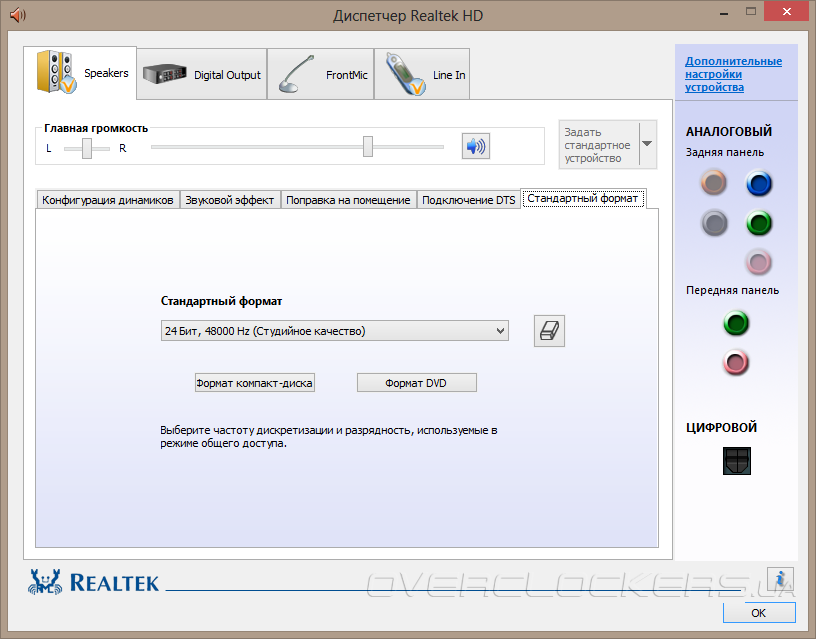This screenshot has width=816, height=639.
Task: Select the blue rear panel jack
Action: [759, 183]
